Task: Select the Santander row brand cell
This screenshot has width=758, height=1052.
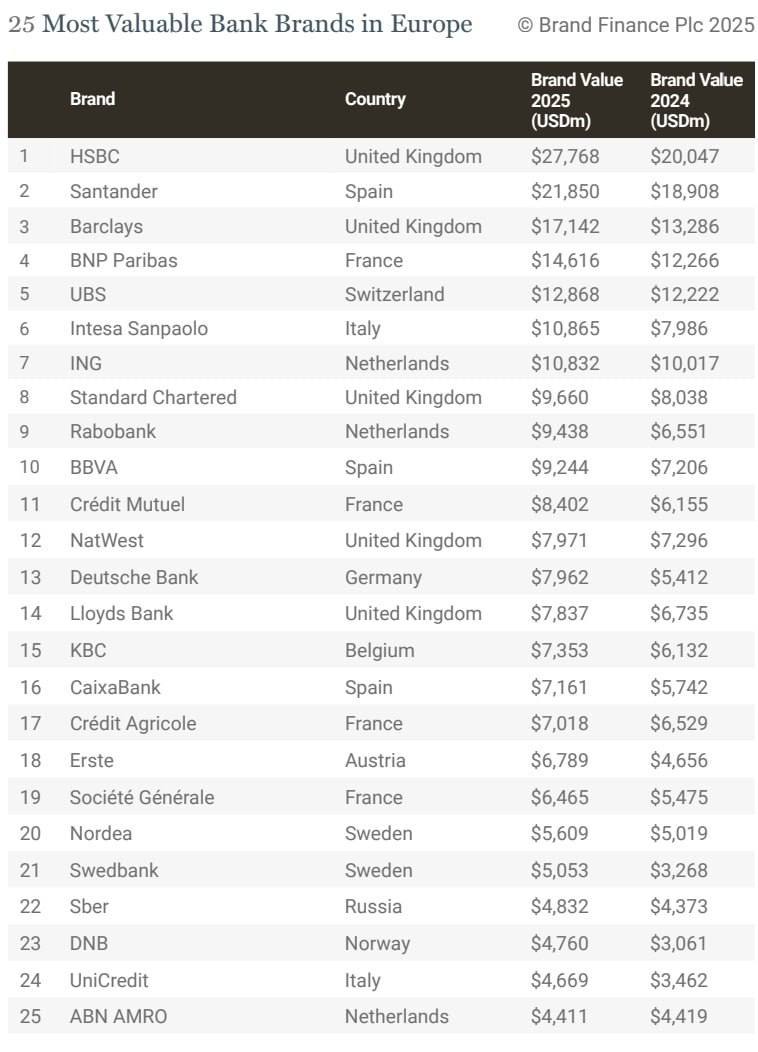Action: point(114,191)
